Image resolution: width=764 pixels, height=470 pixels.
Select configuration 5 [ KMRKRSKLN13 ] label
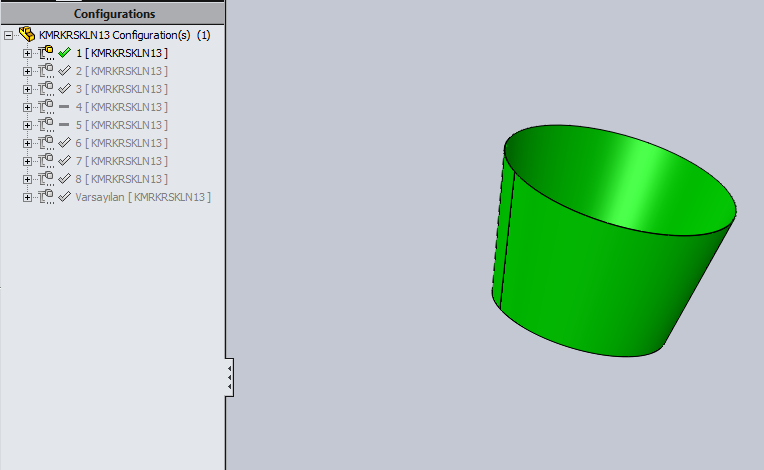click(122, 125)
